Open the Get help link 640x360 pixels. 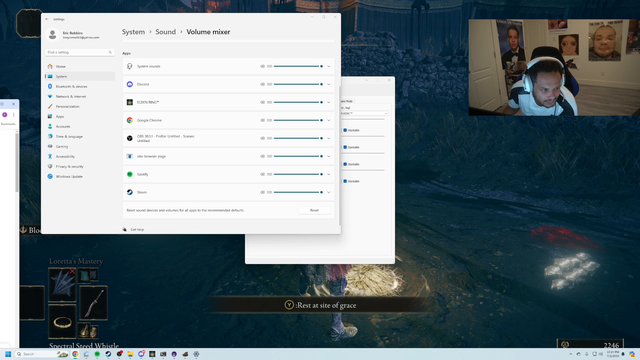pos(137,229)
